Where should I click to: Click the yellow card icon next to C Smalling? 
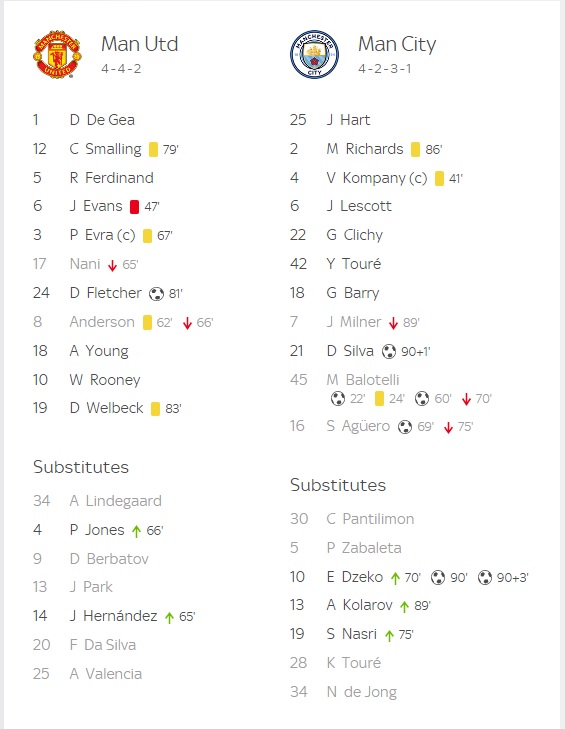point(153,150)
